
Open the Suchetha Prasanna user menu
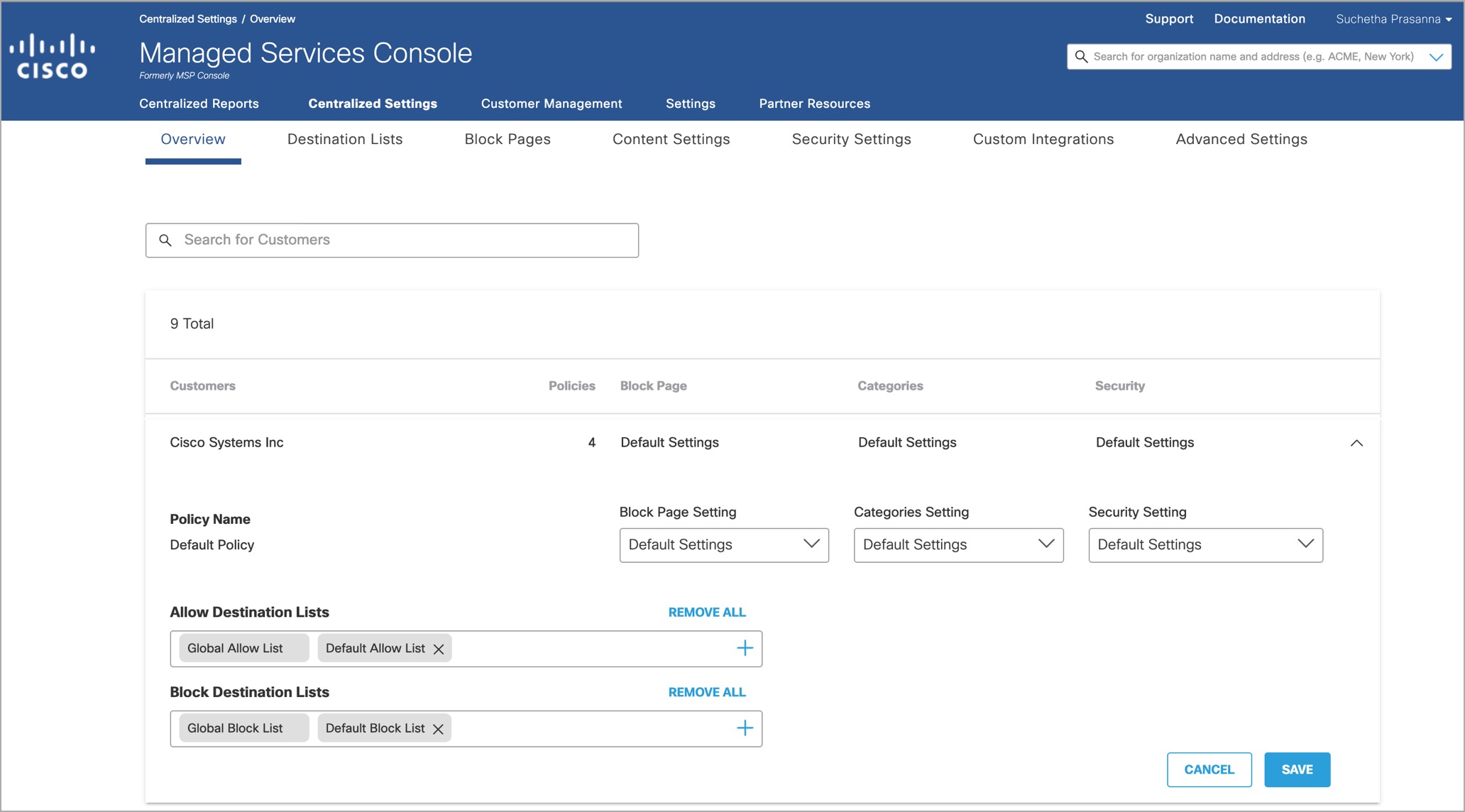click(1393, 19)
